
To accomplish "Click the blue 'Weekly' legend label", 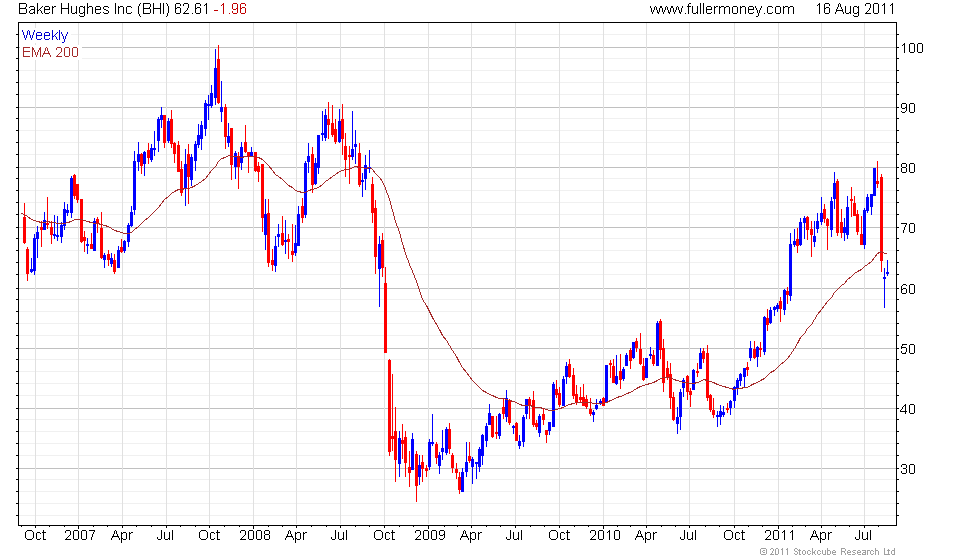I will (44, 36).
